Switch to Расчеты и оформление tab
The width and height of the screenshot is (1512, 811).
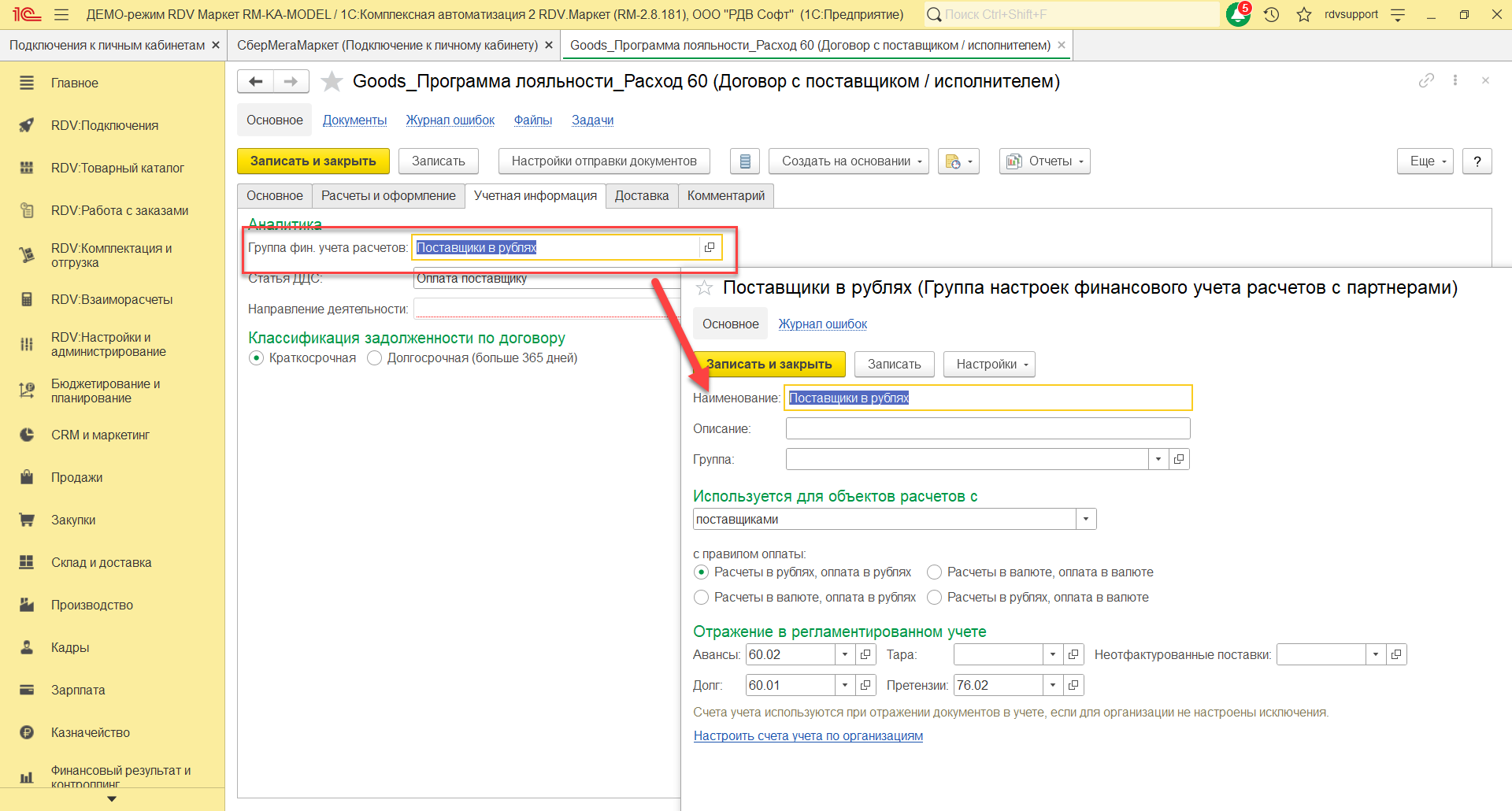click(388, 195)
